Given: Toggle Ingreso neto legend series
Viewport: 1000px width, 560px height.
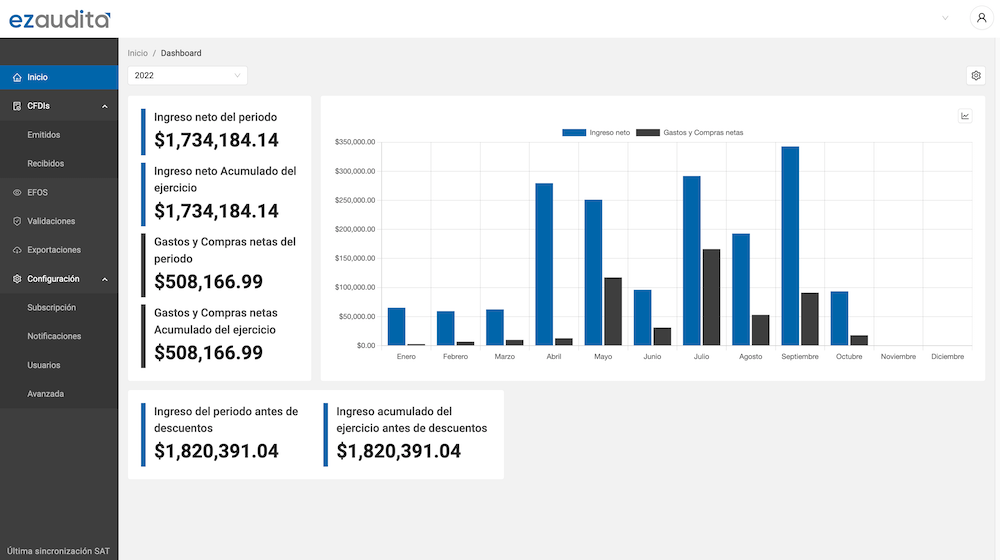Looking at the screenshot, I should tap(596, 132).
